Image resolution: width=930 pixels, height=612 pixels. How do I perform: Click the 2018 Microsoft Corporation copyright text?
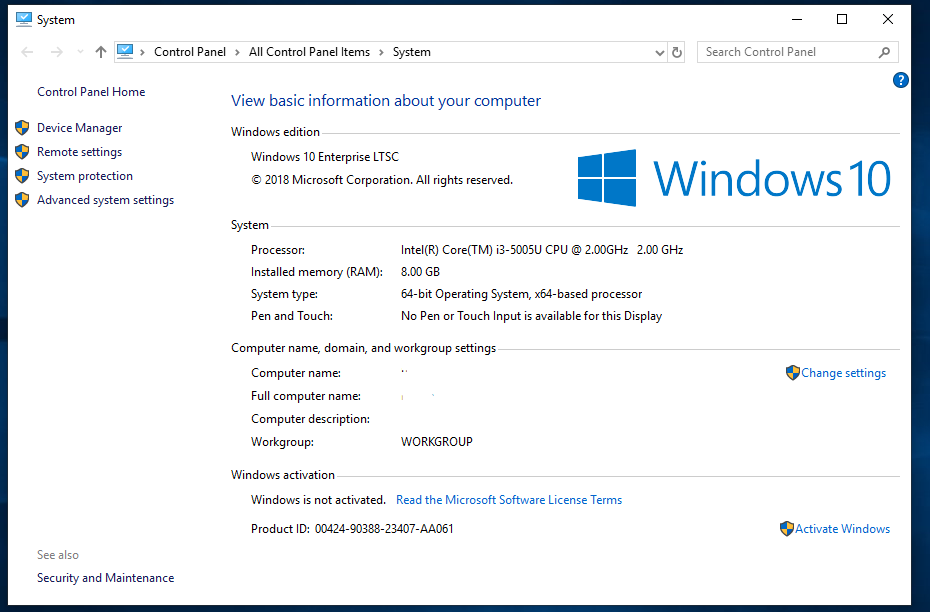point(382,180)
